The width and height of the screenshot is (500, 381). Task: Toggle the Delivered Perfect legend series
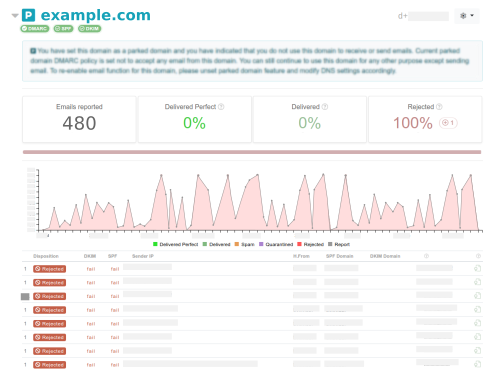point(175,244)
